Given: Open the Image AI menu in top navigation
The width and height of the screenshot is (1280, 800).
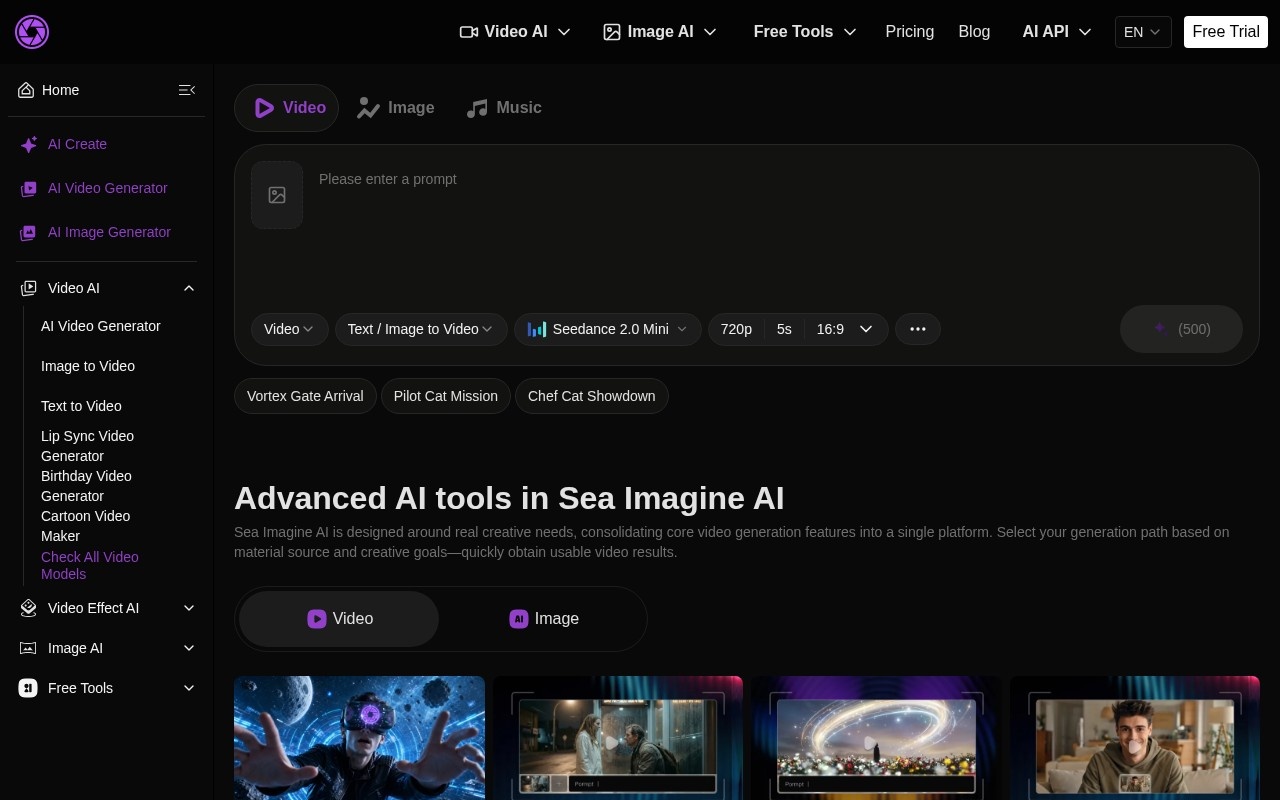Looking at the screenshot, I should (660, 32).
